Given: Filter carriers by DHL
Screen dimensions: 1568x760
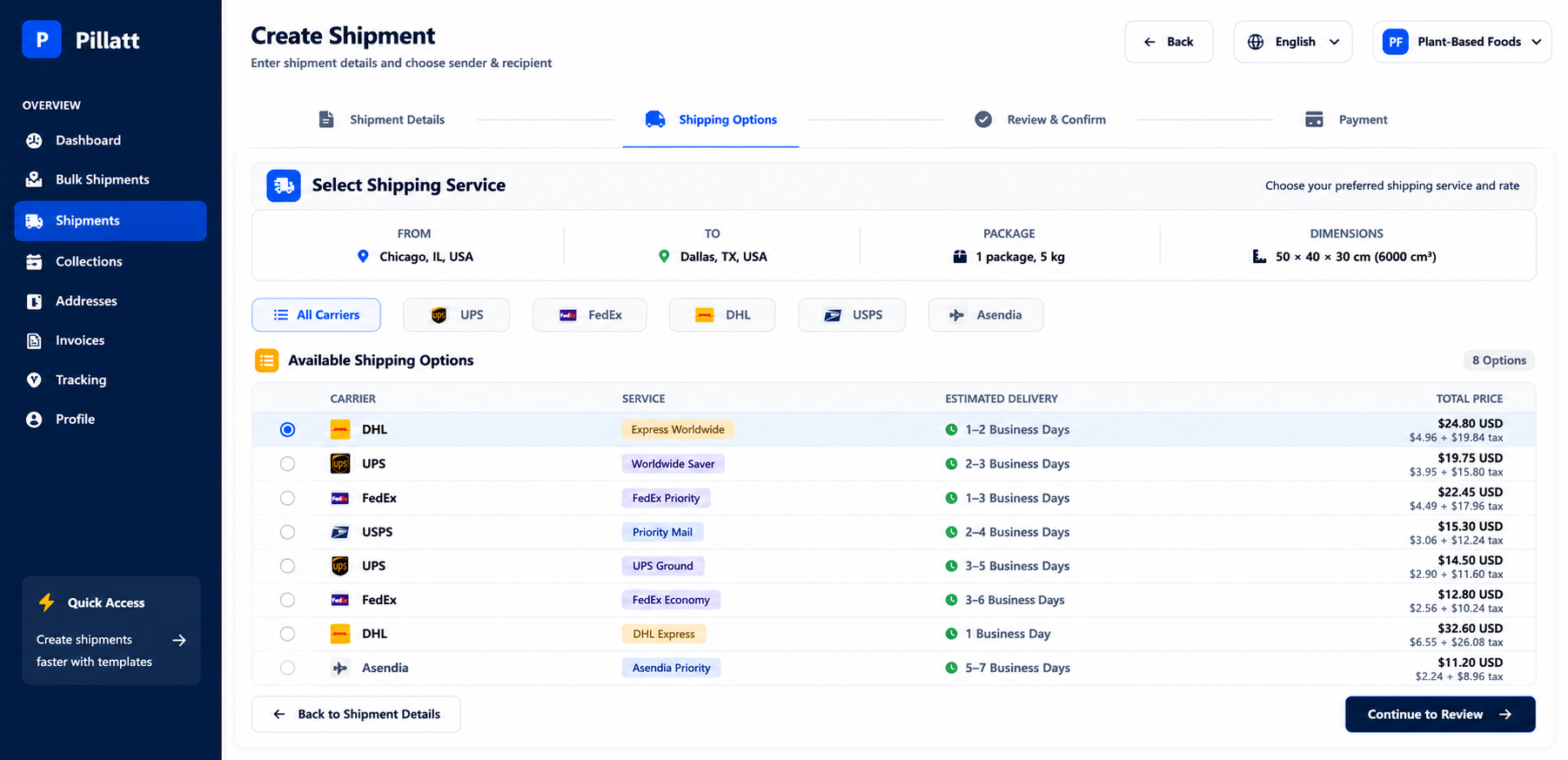Looking at the screenshot, I should pyautogui.click(x=722, y=315).
